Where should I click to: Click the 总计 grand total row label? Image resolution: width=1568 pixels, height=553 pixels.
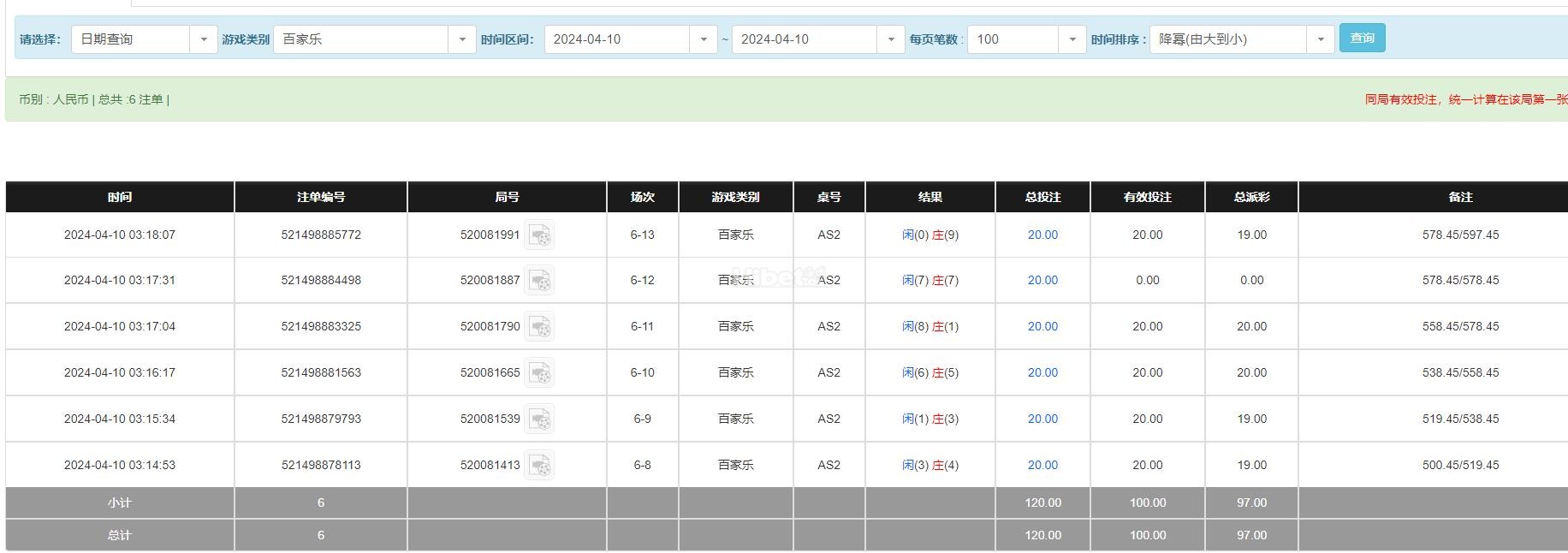click(x=120, y=535)
